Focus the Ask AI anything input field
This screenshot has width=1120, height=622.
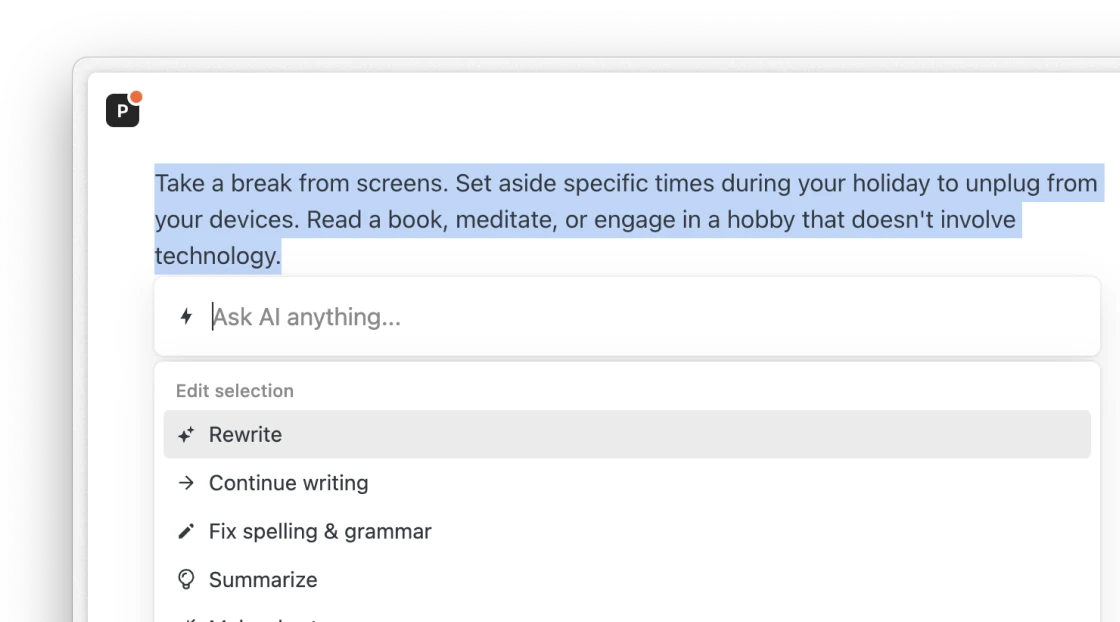[x=500, y=316]
